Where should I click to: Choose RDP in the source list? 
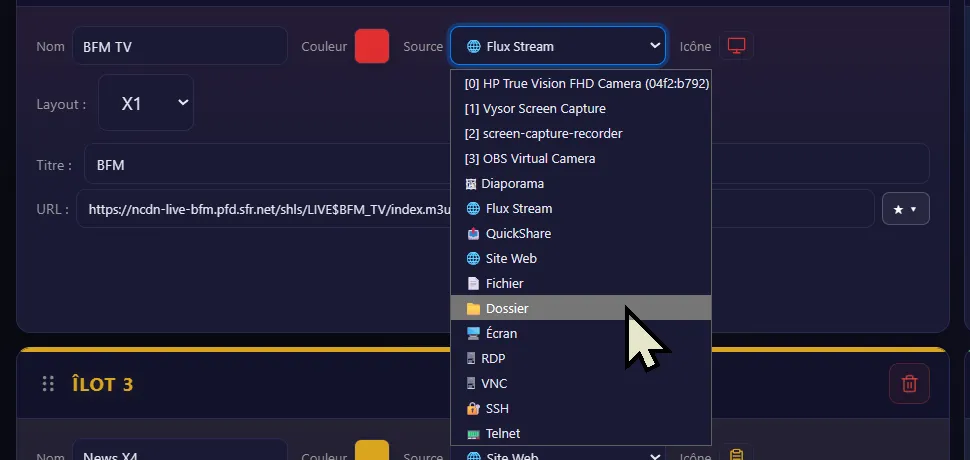(x=581, y=359)
